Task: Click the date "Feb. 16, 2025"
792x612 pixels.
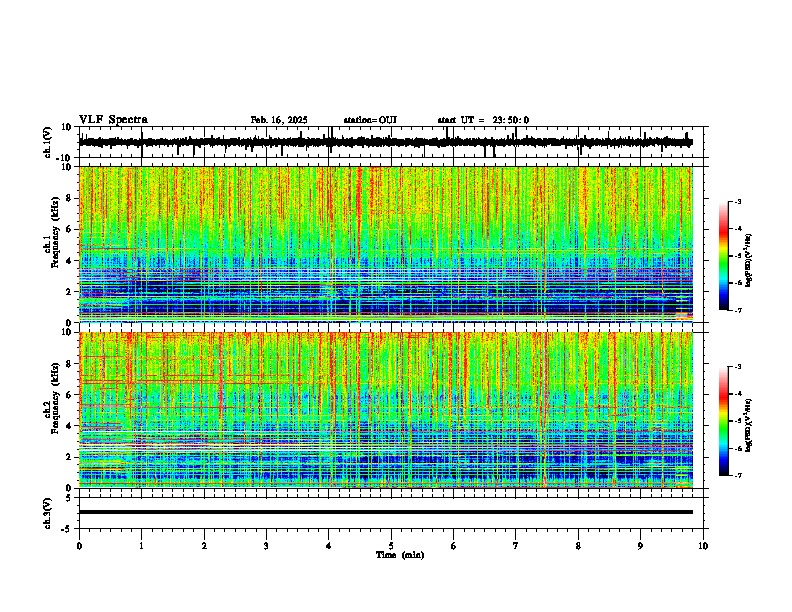Action: [x=279, y=120]
